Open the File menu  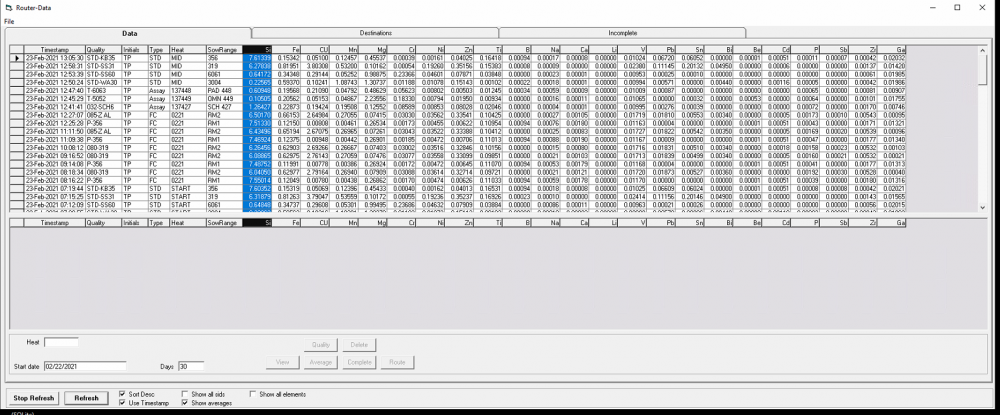tap(8, 21)
